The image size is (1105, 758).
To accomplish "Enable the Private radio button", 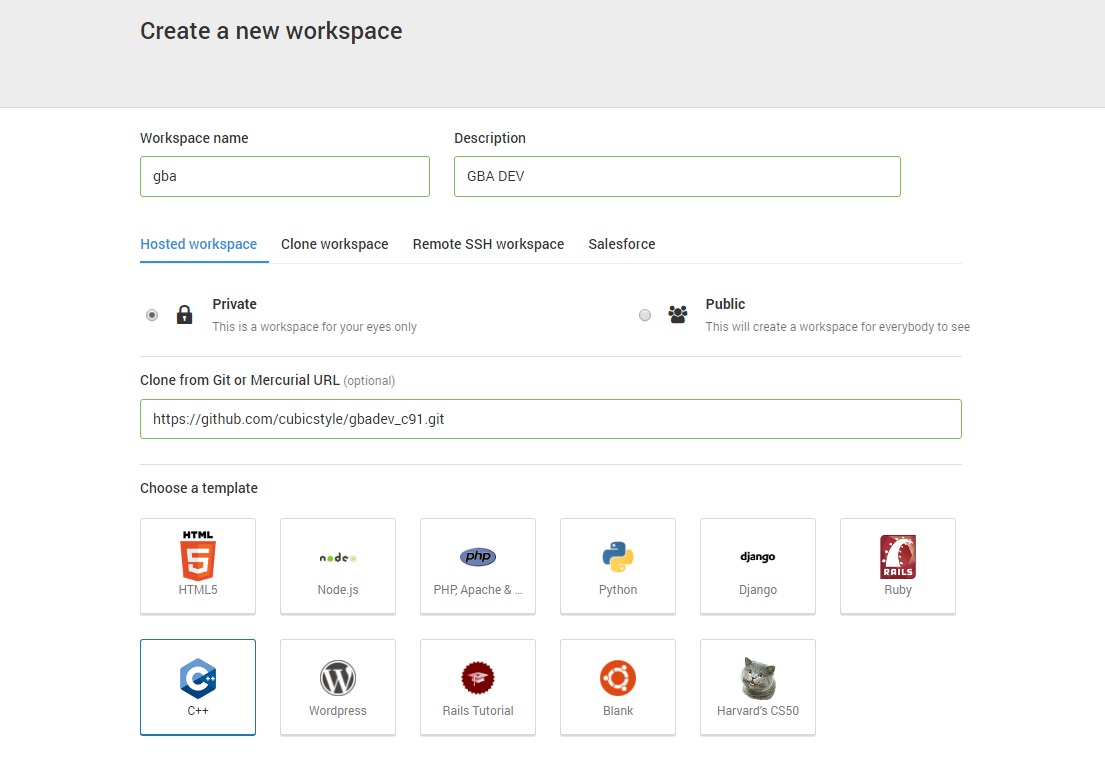I will coord(152,315).
